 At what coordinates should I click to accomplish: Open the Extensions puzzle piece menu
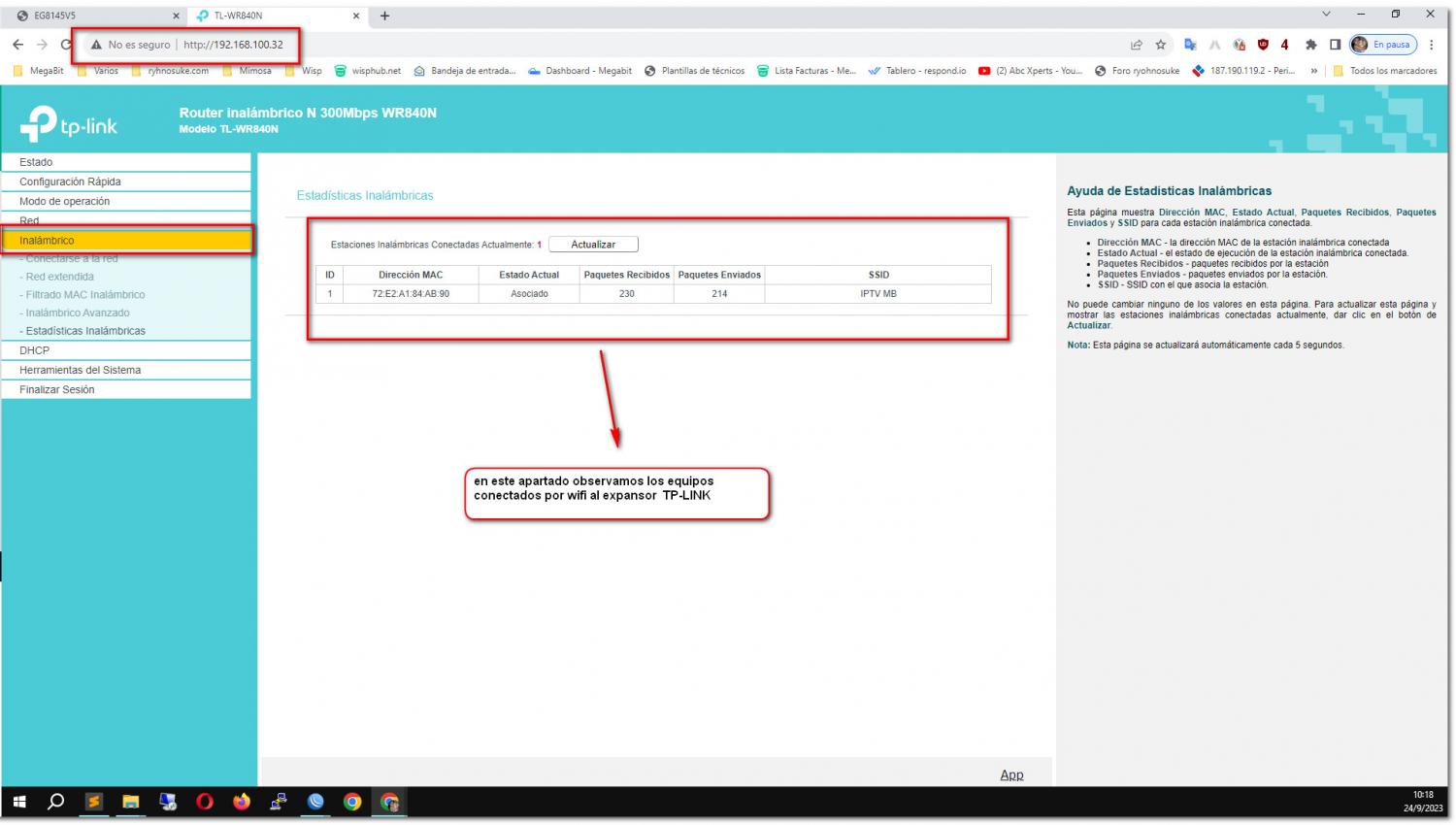1311,45
